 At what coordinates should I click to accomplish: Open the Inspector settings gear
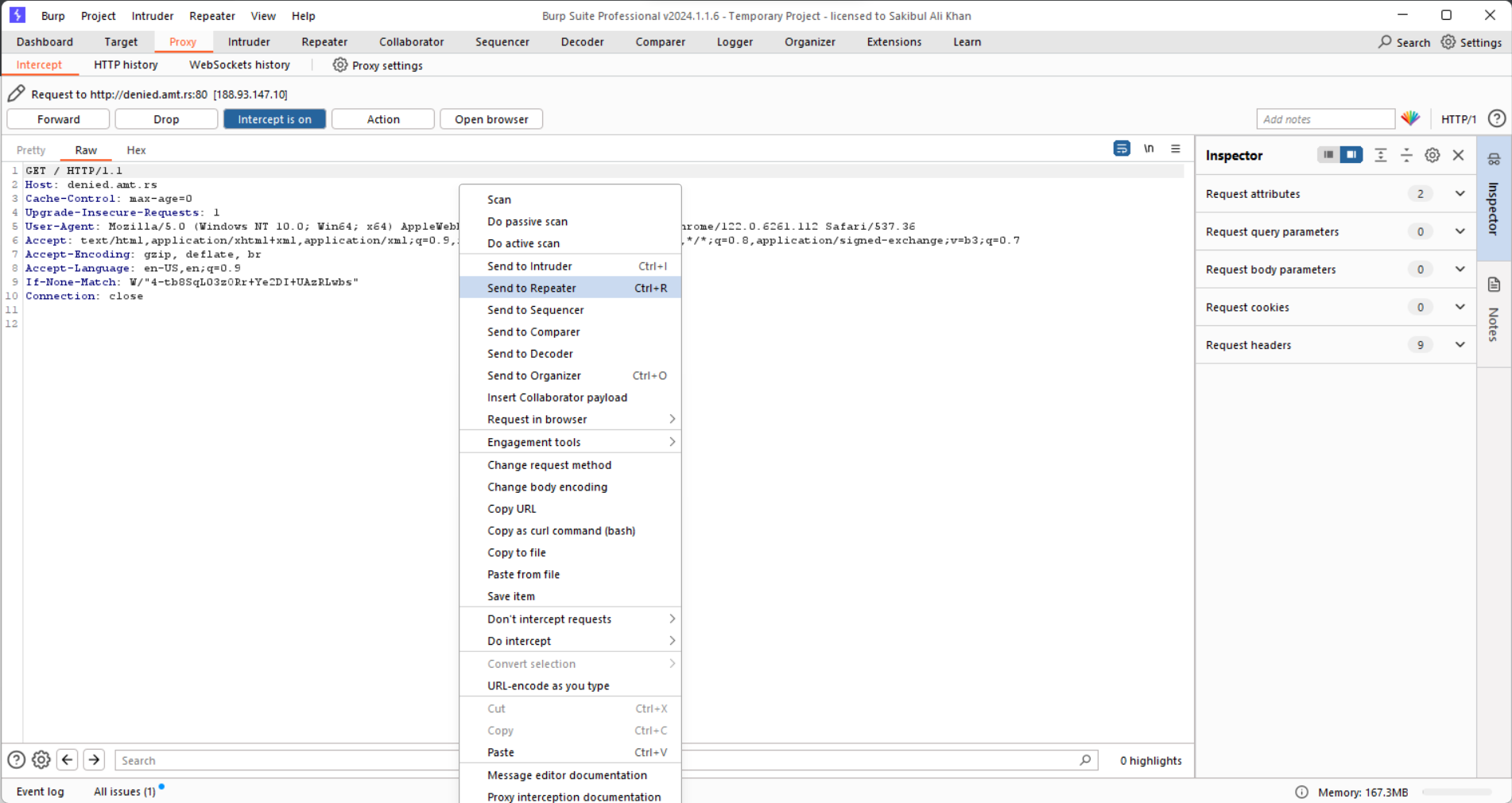coord(1433,155)
